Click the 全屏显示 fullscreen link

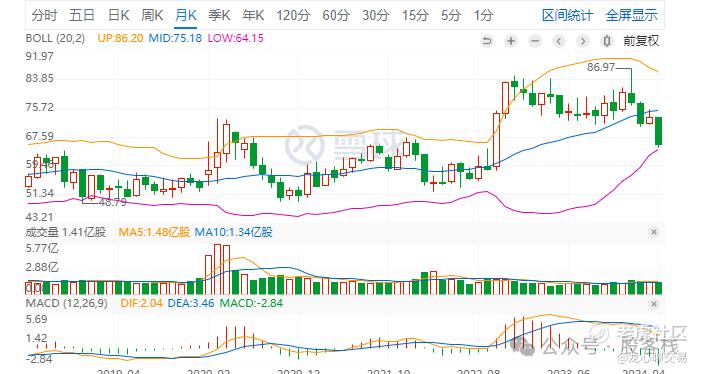(632, 16)
